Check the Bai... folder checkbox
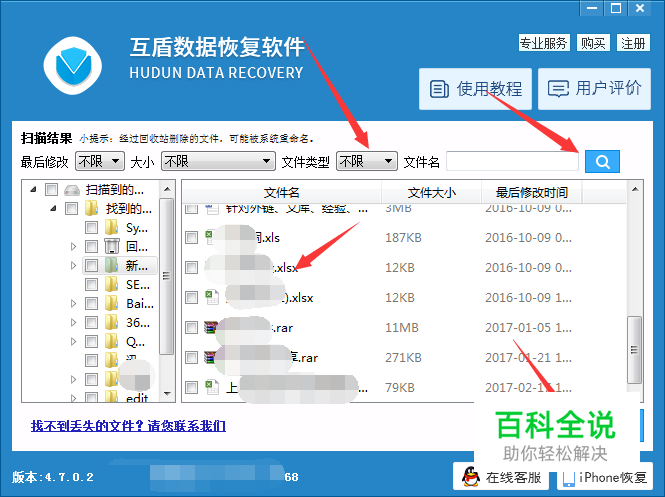The image size is (665, 497). click(x=91, y=303)
